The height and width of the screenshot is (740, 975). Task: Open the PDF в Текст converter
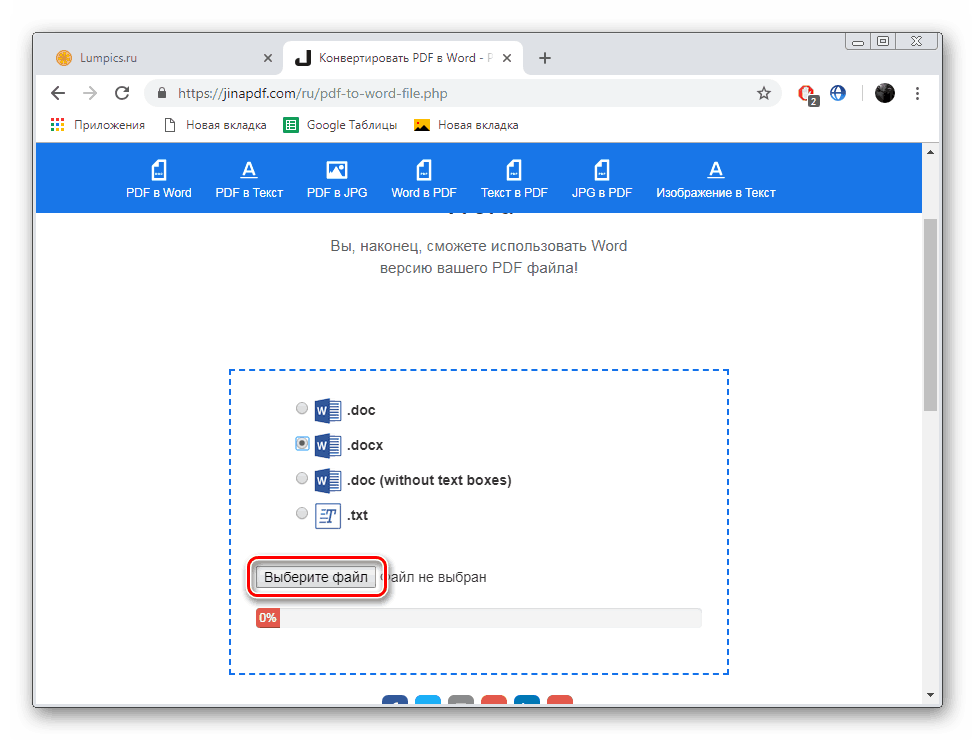249,180
